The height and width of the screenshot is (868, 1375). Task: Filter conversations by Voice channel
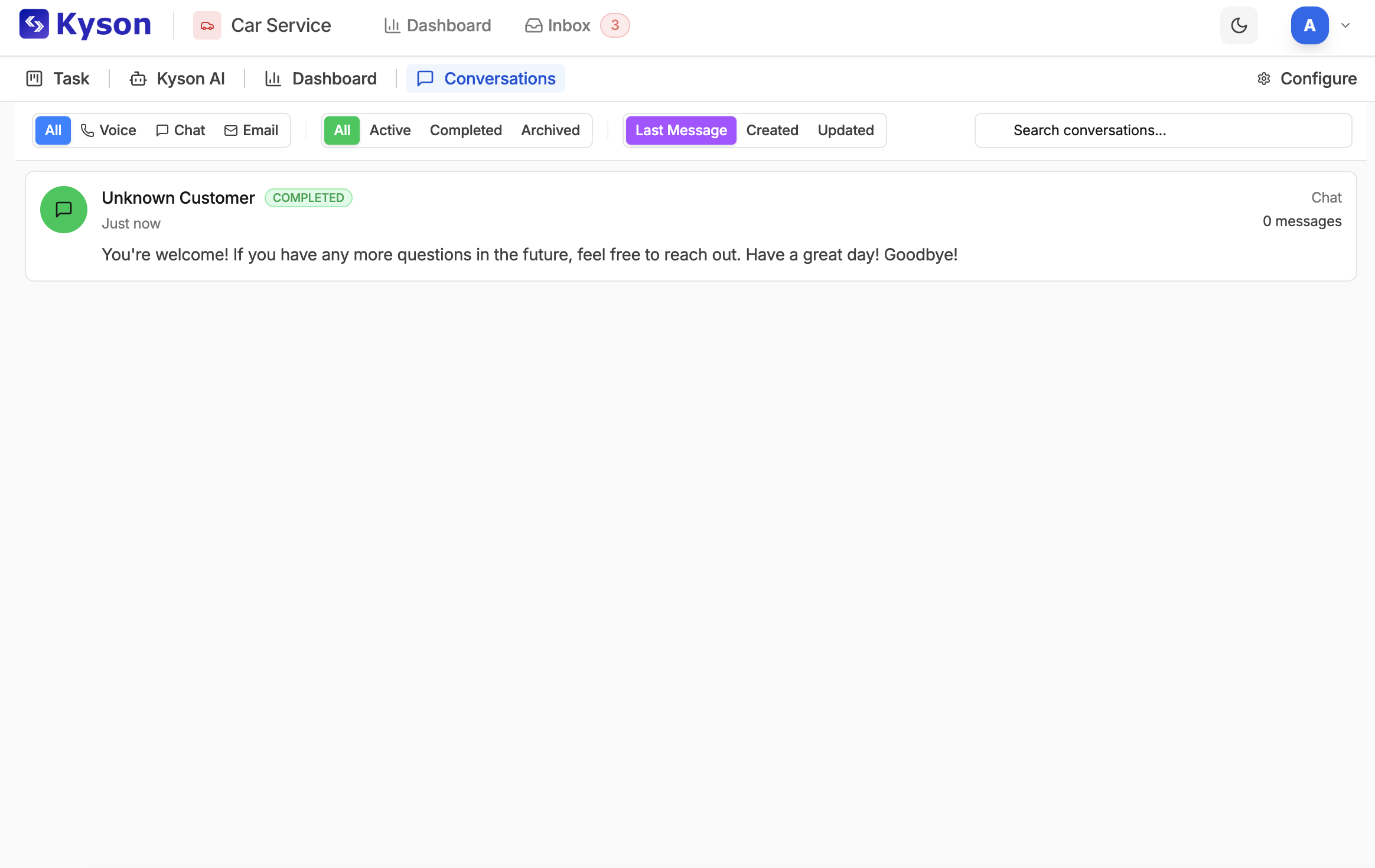point(109,130)
